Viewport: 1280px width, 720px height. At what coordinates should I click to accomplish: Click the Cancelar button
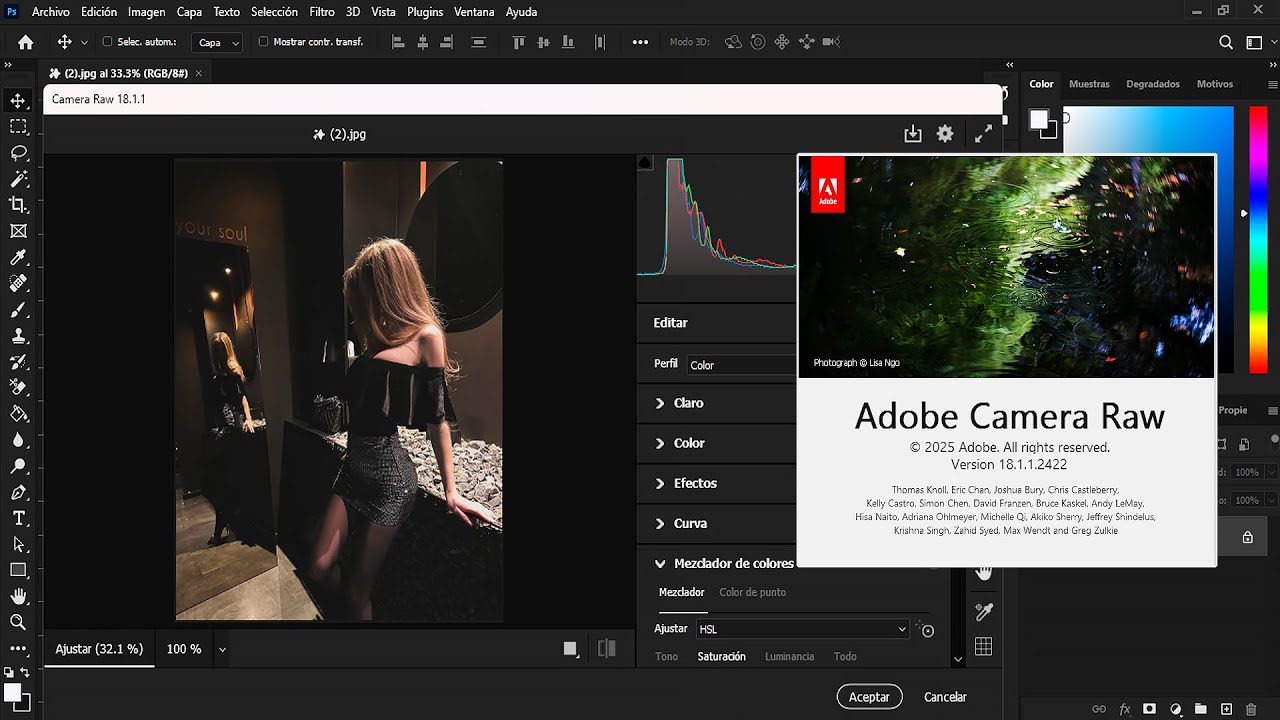coord(945,697)
